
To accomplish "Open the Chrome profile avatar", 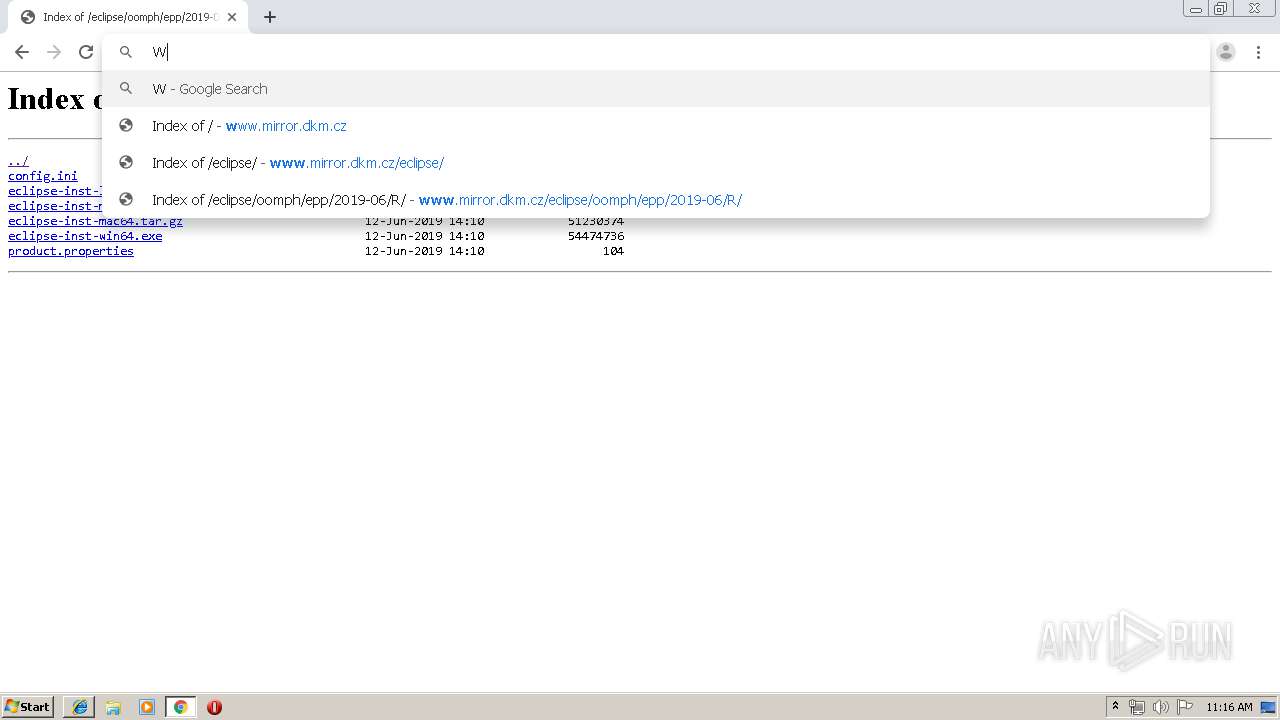I will [1226, 52].
